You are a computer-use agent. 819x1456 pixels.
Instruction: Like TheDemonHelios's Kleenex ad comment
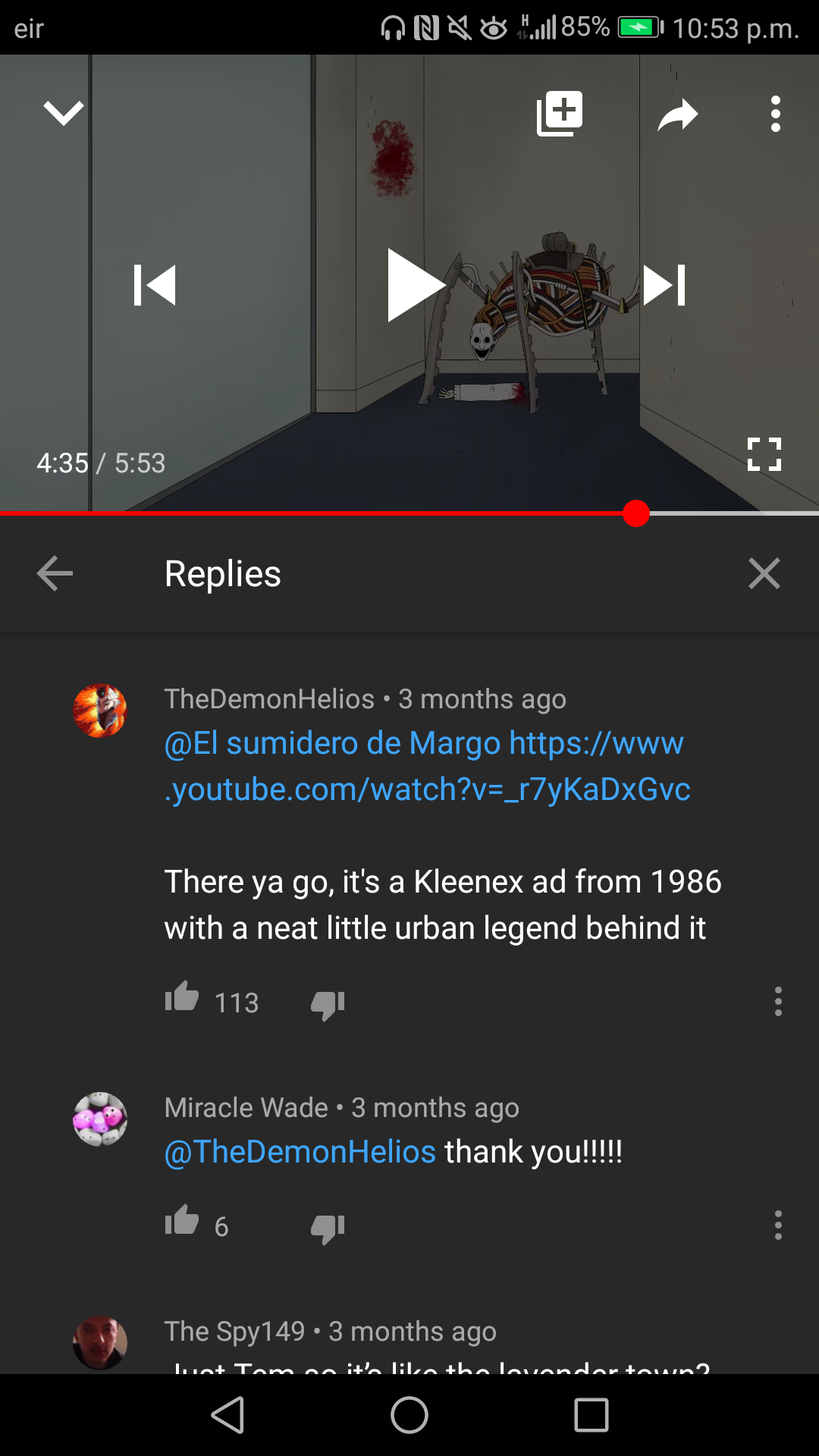click(x=182, y=996)
